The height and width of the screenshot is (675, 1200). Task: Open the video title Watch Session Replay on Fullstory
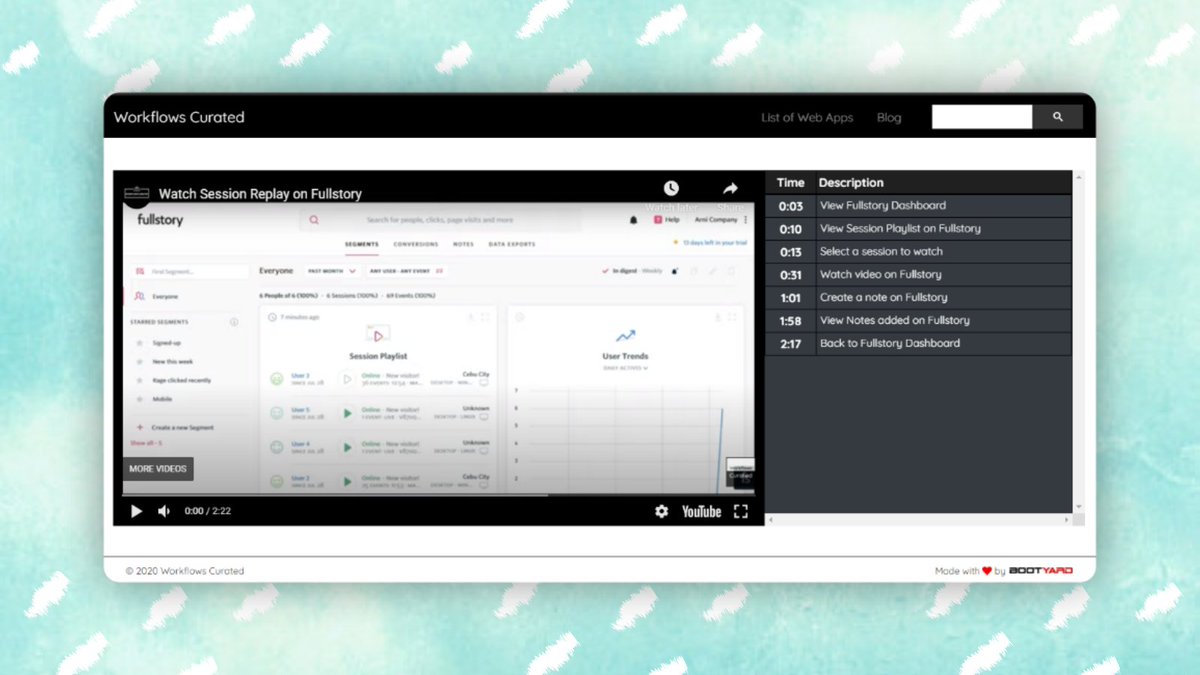(260, 194)
